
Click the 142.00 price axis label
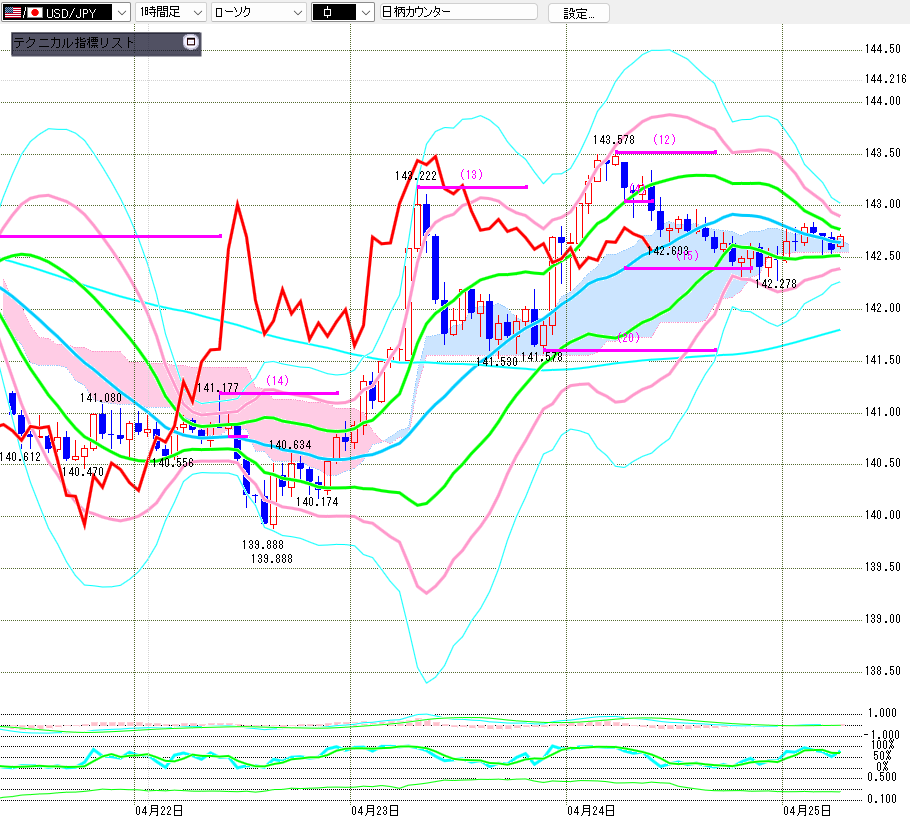882,308
